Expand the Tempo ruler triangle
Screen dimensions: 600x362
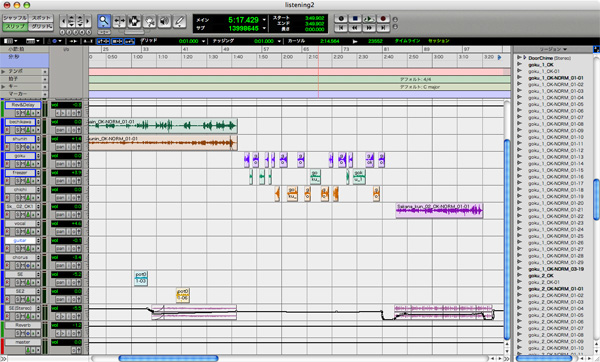[x=3, y=72]
